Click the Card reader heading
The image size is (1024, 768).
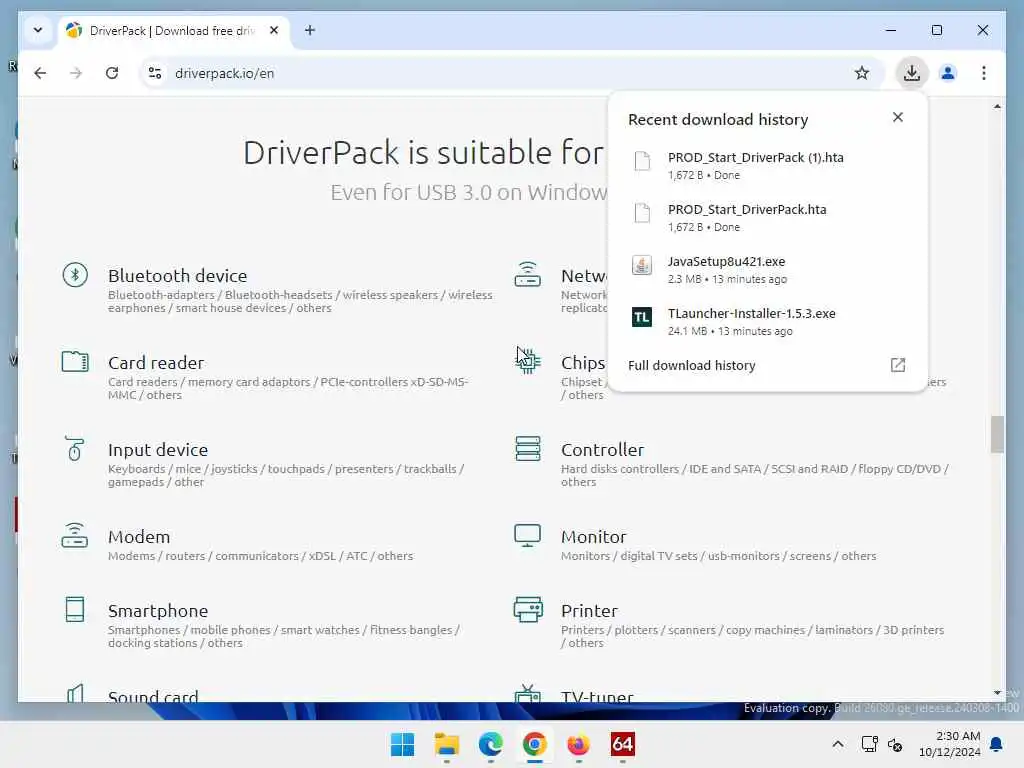tap(156, 362)
